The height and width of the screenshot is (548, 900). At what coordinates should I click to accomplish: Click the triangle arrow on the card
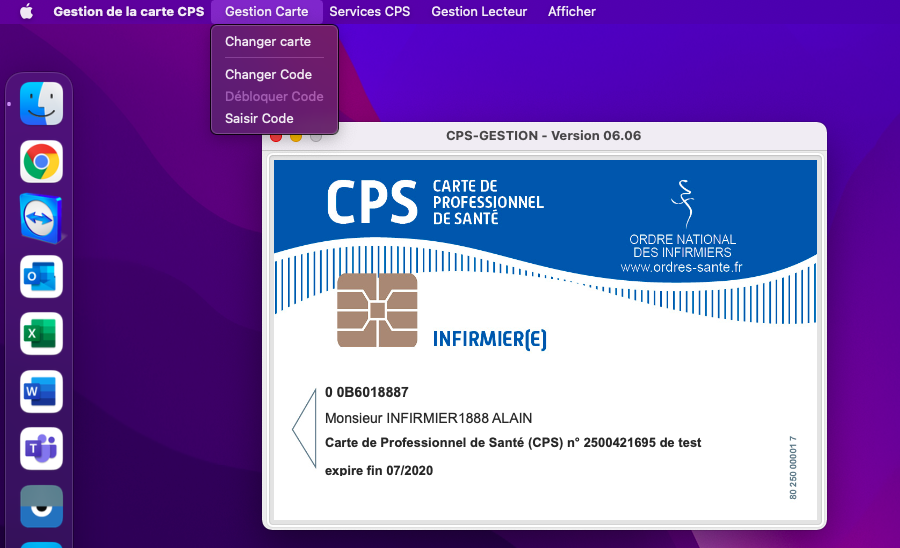coord(303,429)
